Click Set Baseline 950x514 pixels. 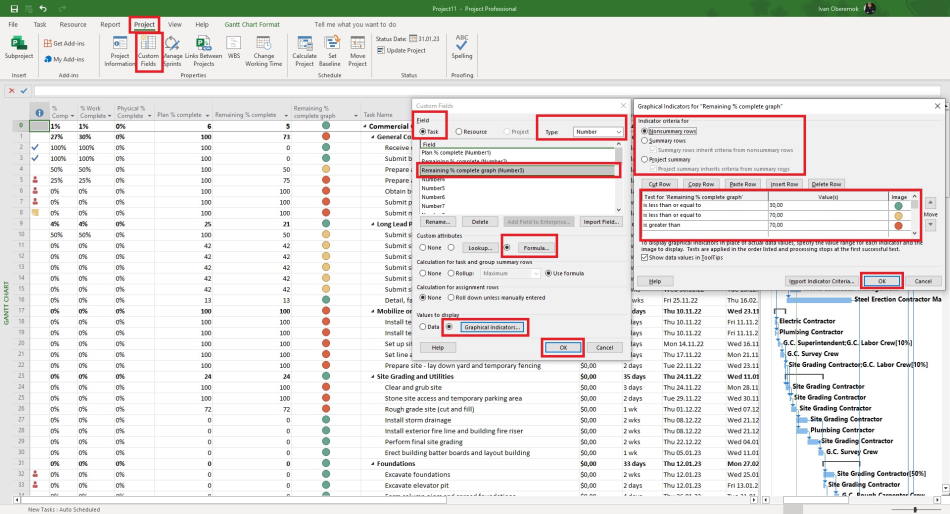332,51
